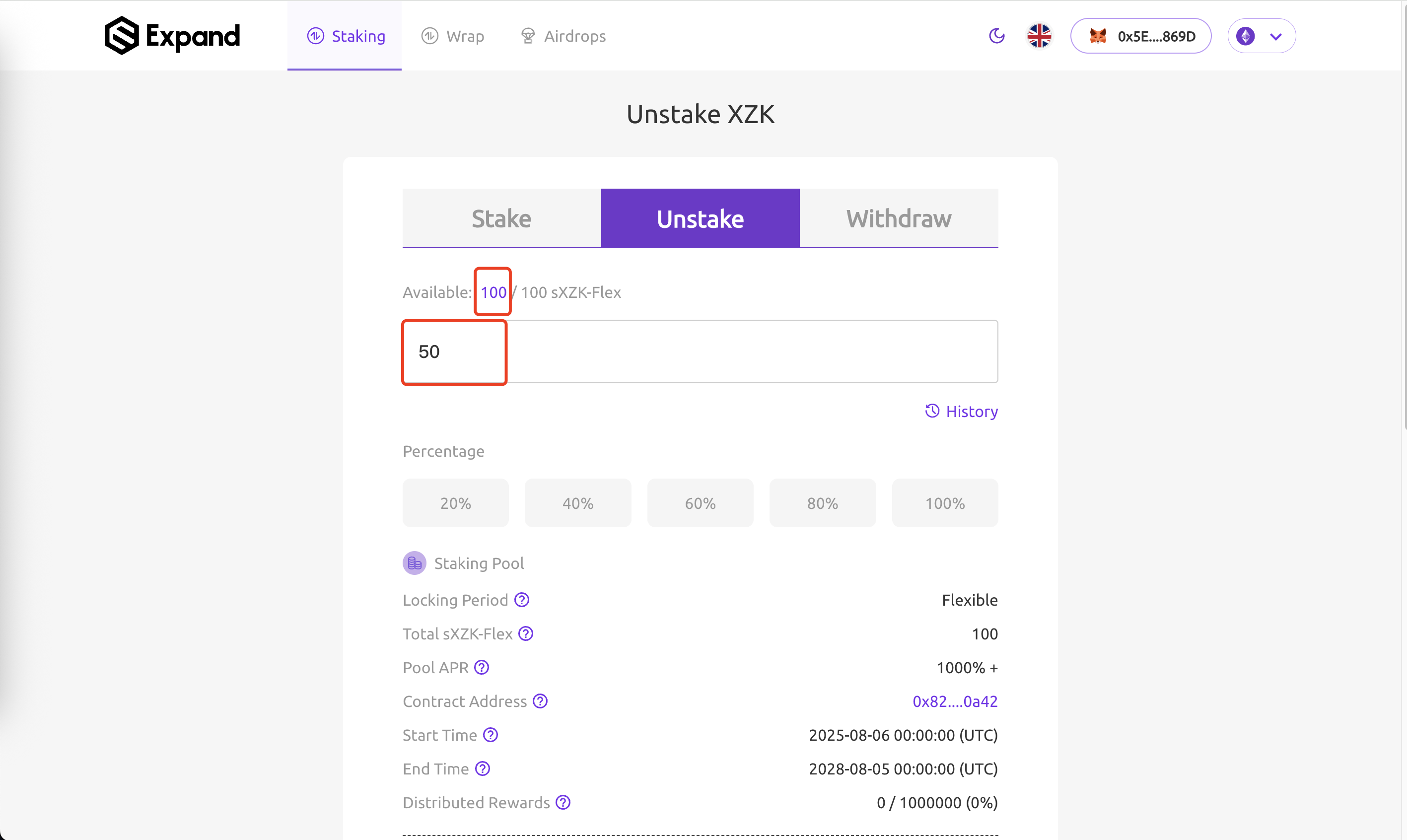This screenshot has width=1407, height=840.
Task: Toggle dark mode with the moon icon
Action: point(997,36)
